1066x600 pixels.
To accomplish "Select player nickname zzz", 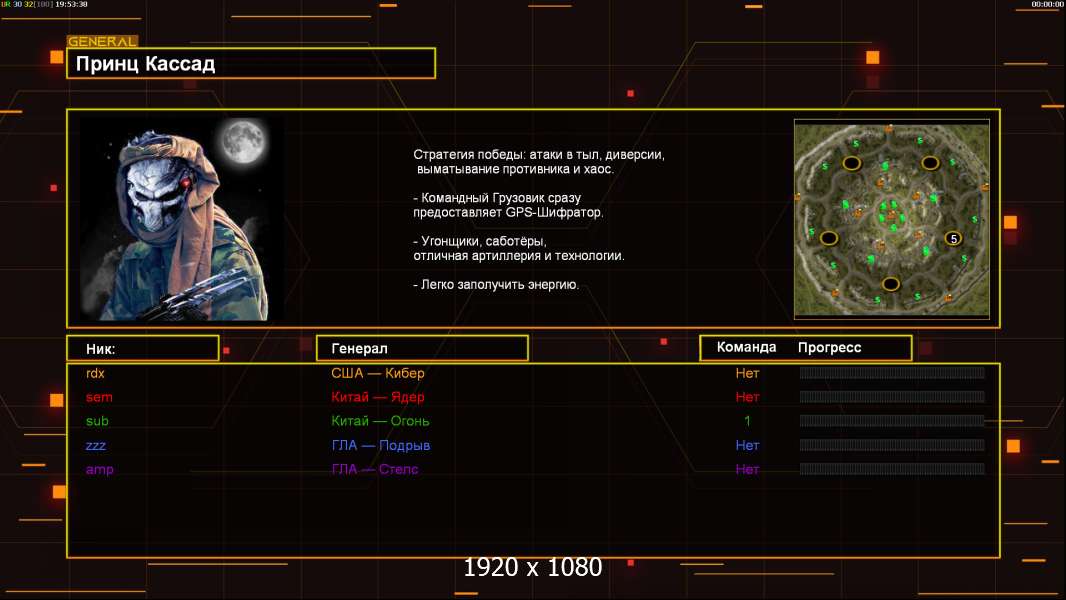I will point(96,446).
